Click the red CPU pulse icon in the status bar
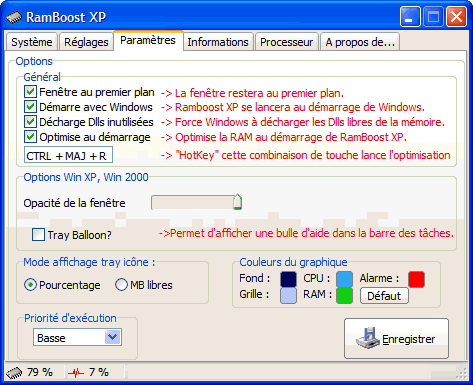473x385 pixels. pyautogui.click(x=76, y=373)
